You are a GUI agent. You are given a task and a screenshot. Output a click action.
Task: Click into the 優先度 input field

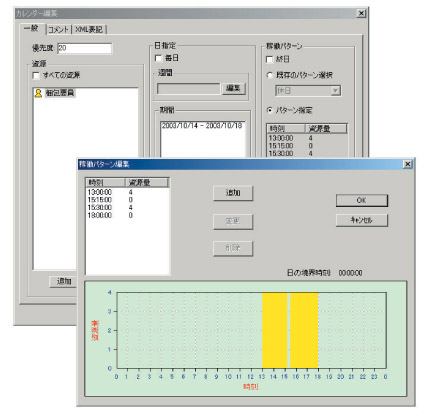85,48
